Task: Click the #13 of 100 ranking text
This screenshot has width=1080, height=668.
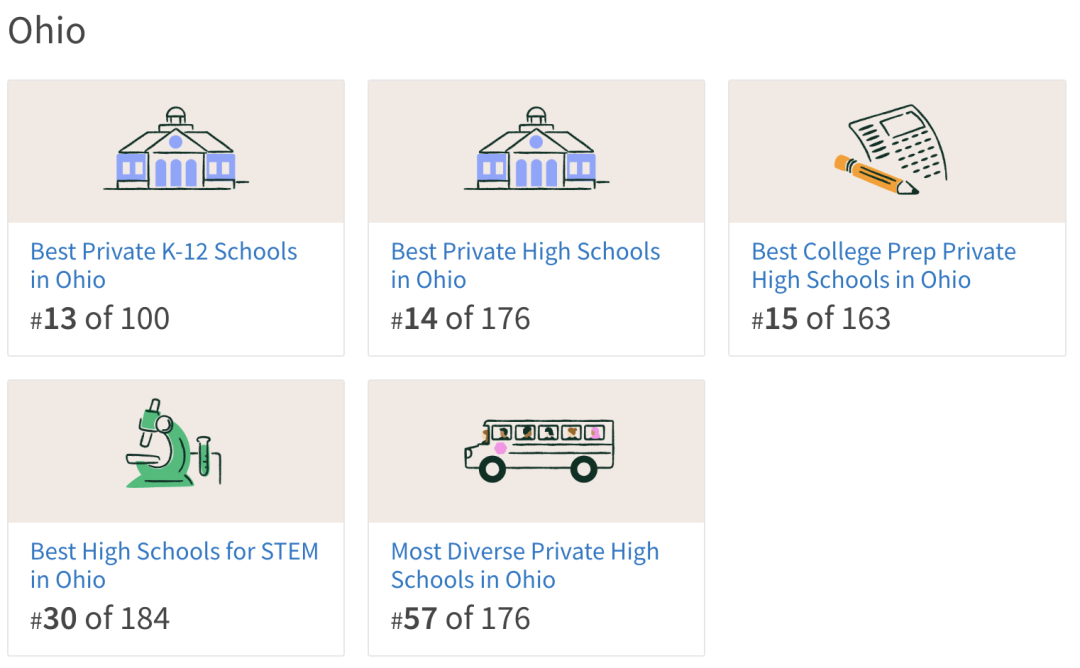Action: click(x=100, y=318)
